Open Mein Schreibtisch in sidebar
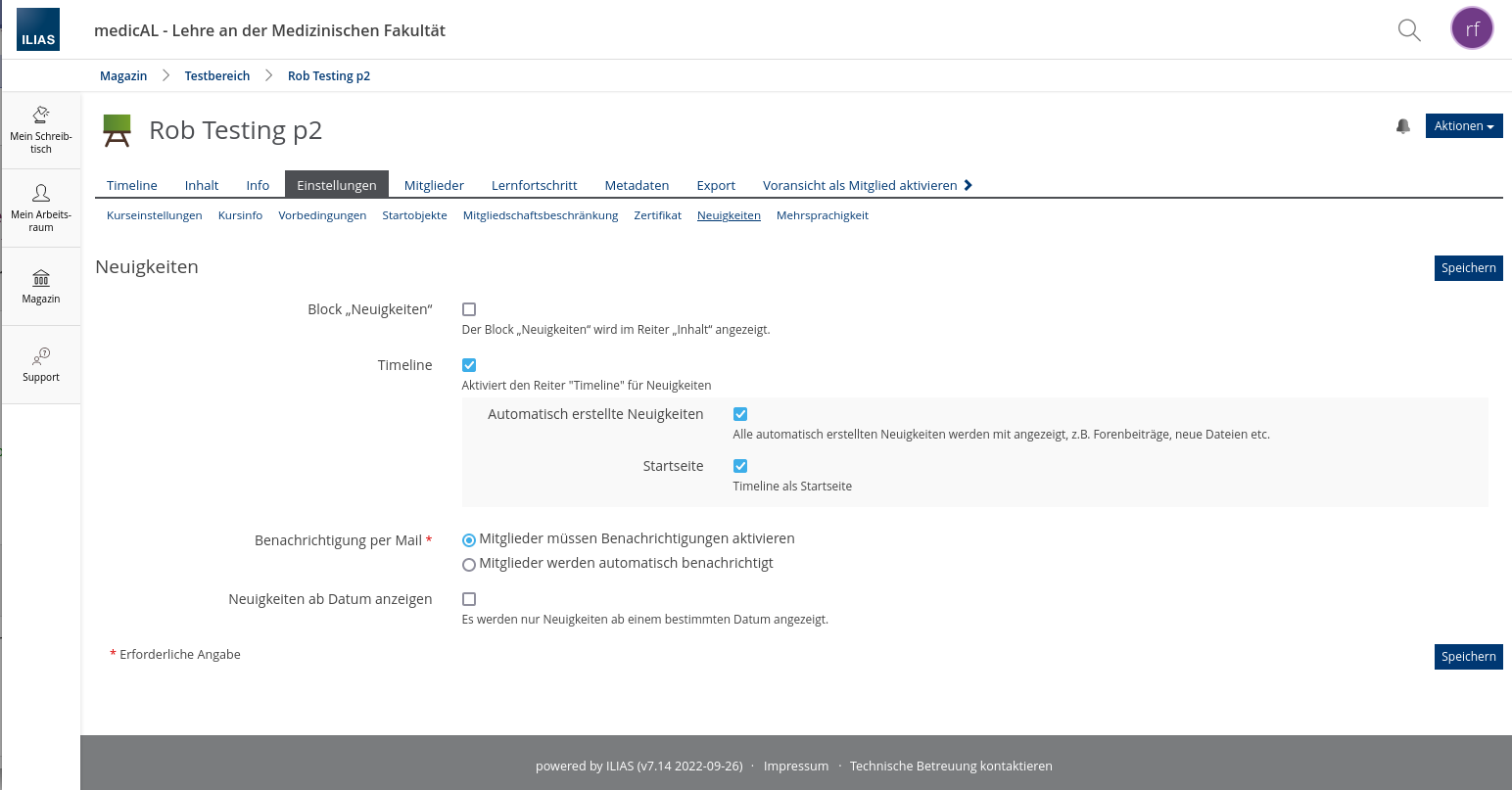The width and height of the screenshot is (1512, 790). click(x=41, y=129)
